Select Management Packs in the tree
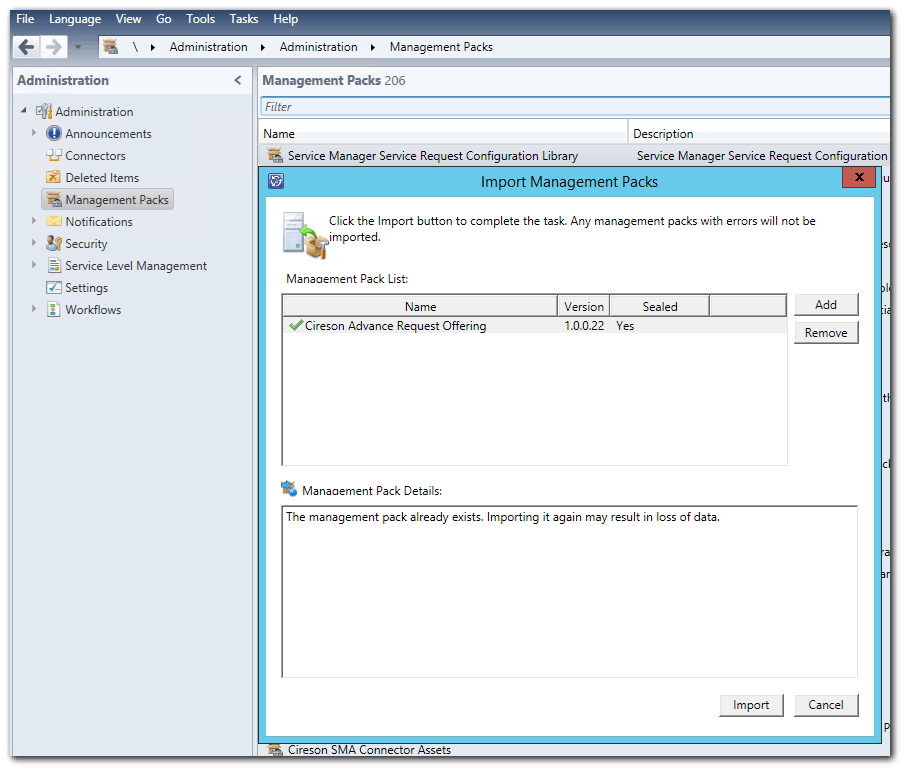Screen dimensions: 908x774 click(x=108, y=199)
